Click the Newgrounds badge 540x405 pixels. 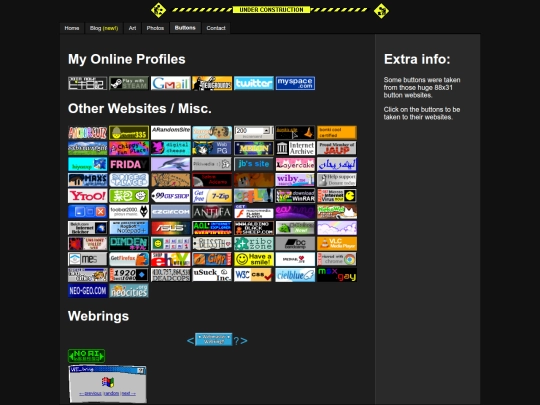tap(212, 83)
